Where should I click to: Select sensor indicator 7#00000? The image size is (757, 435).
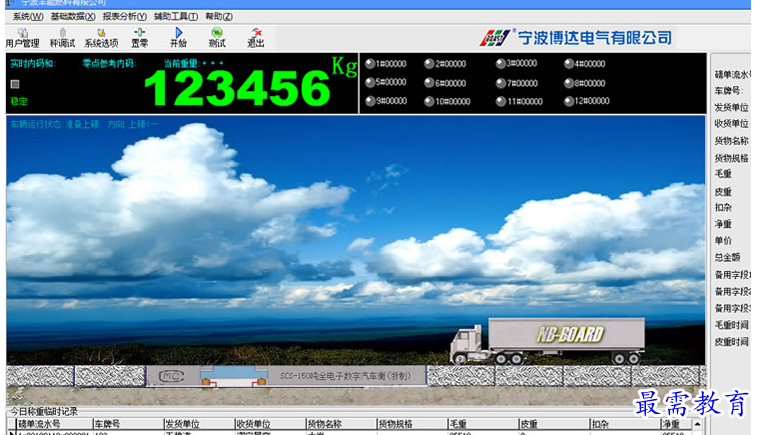click(x=517, y=83)
